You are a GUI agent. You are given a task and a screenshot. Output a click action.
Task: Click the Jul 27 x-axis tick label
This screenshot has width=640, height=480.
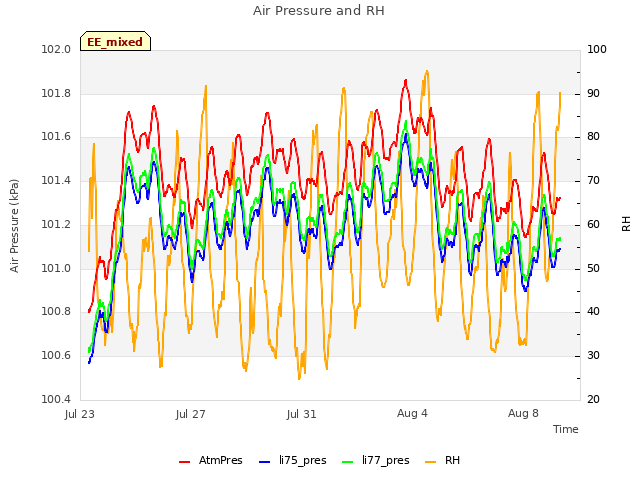[191, 414]
